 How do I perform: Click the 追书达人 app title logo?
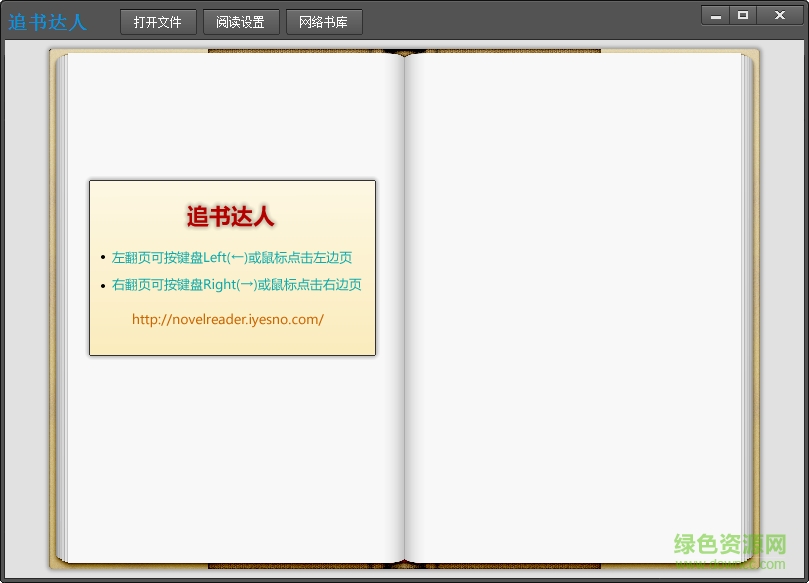click(47, 20)
